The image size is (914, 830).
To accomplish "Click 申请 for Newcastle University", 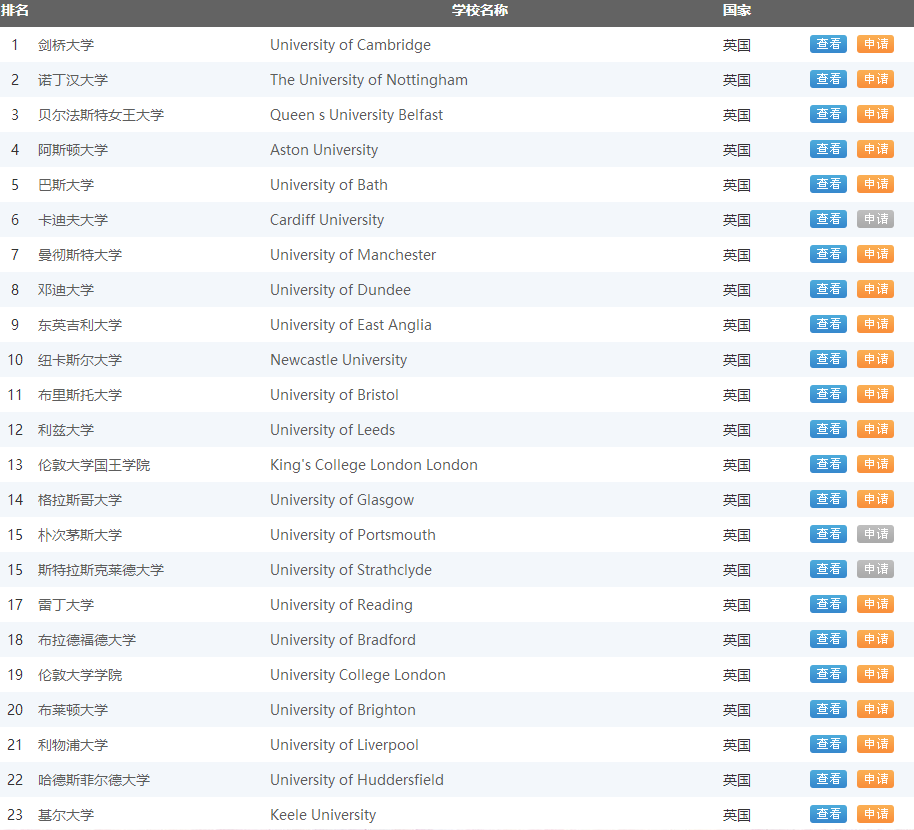I will (876, 359).
